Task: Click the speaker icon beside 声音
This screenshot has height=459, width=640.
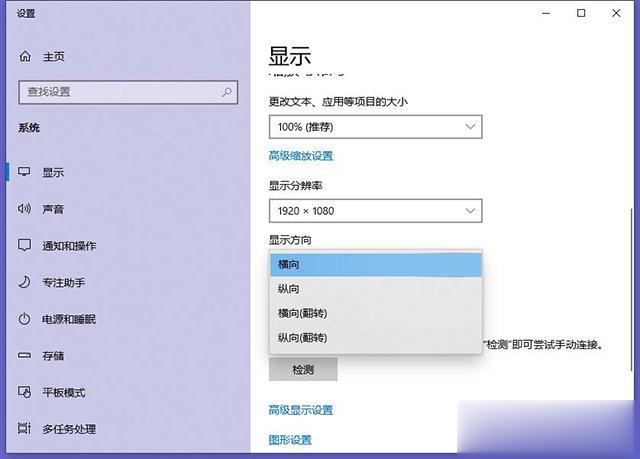Action: coord(24,209)
